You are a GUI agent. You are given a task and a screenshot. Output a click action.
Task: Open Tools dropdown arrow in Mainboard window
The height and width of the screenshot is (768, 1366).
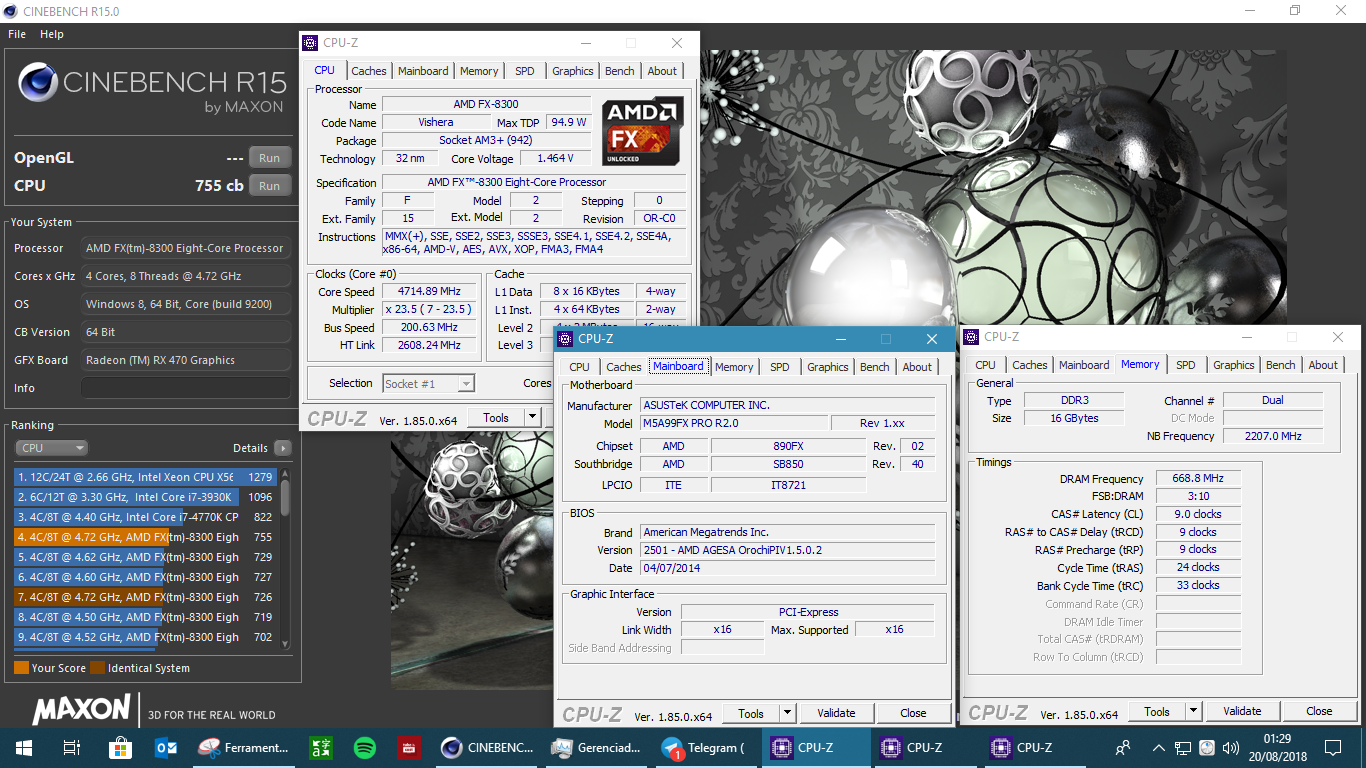point(787,713)
